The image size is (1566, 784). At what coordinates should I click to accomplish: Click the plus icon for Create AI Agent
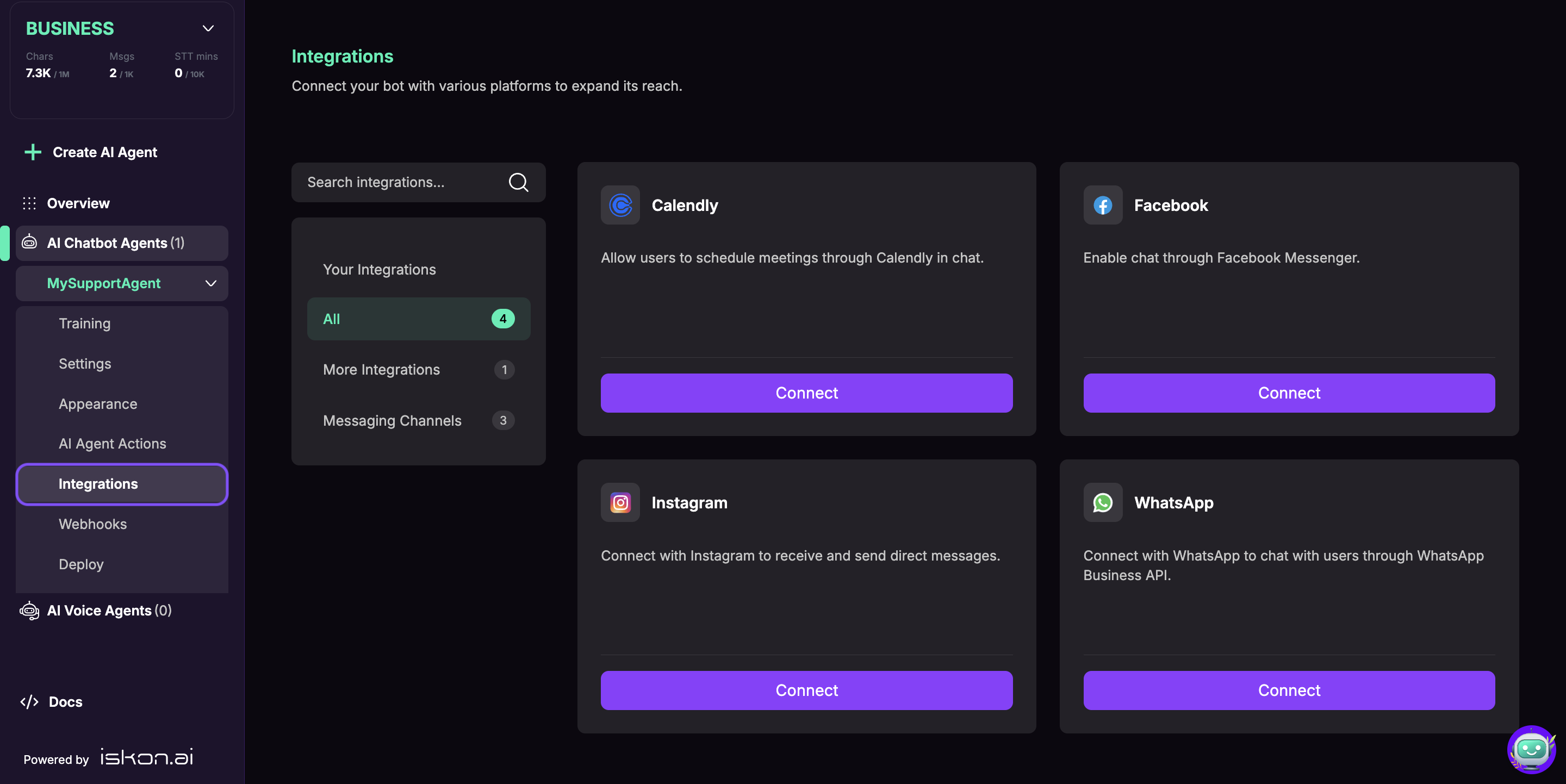33,152
